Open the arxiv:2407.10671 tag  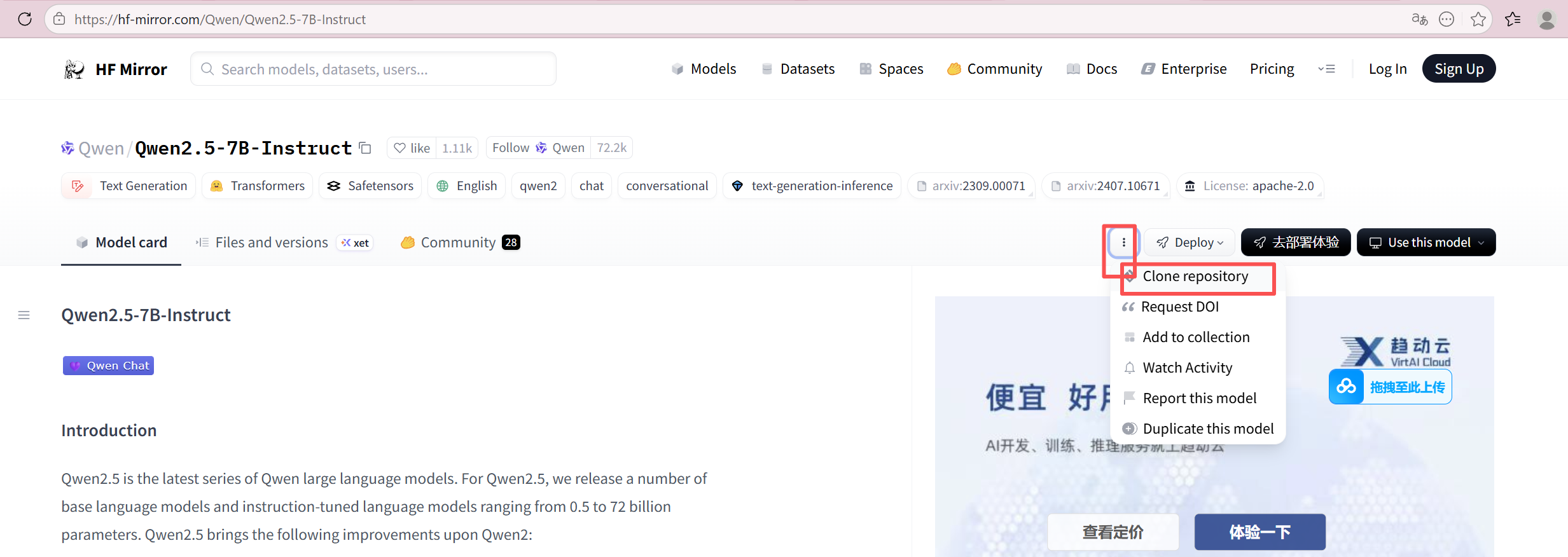pos(1106,186)
